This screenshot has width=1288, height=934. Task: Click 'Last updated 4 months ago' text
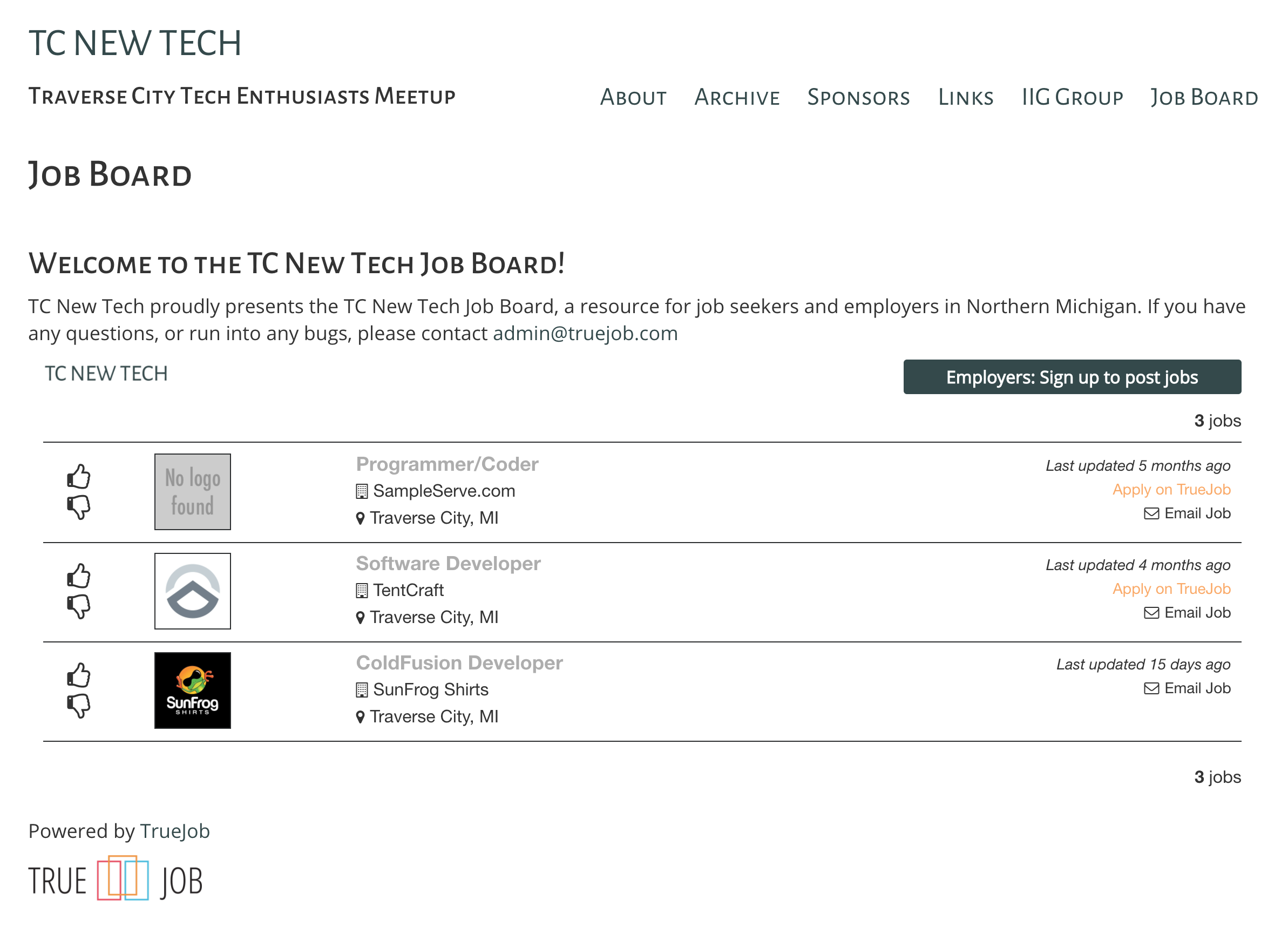(x=1138, y=566)
